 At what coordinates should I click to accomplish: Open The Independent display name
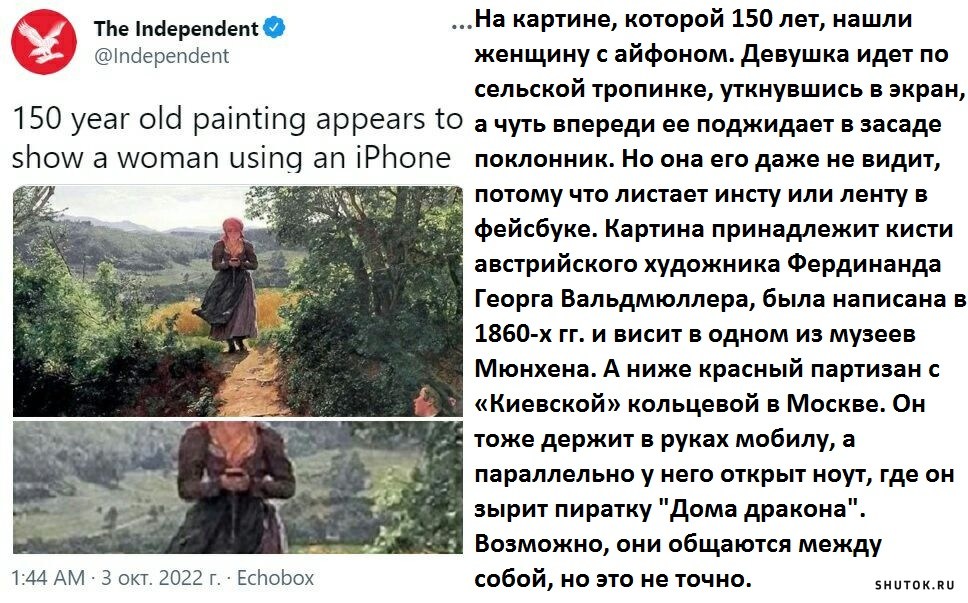coord(176,28)
